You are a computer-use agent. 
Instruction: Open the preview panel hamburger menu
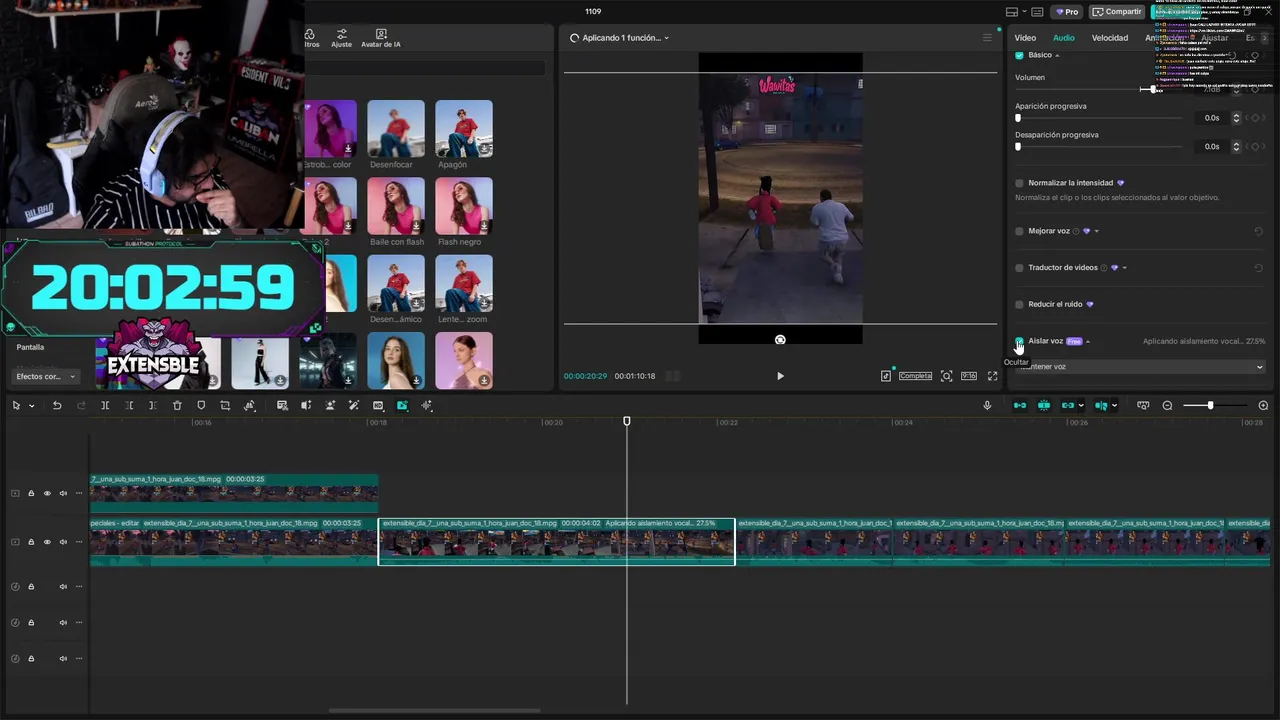pos(987,38)
